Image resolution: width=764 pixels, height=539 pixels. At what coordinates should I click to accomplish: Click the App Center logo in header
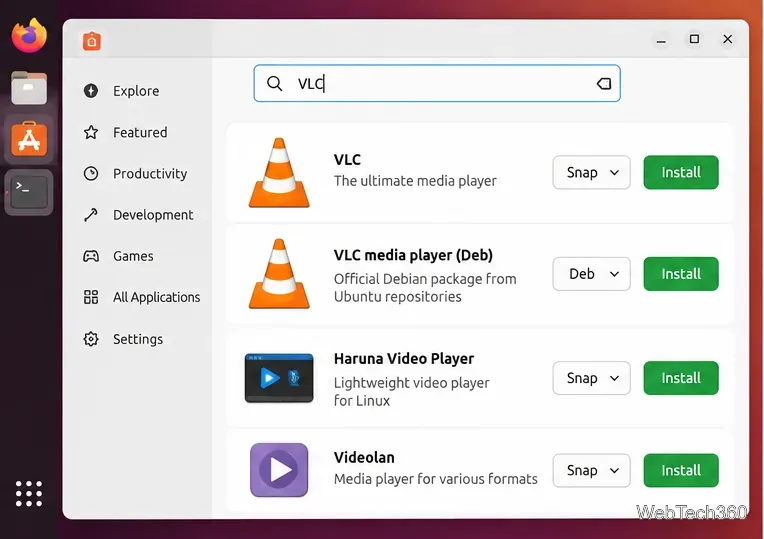click(92, 41)
